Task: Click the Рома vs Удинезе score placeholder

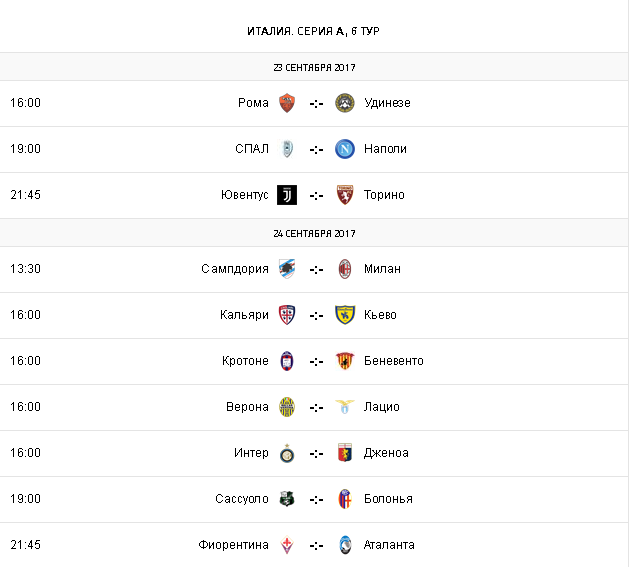Action: pyautogui.click(x=316, y=103)
